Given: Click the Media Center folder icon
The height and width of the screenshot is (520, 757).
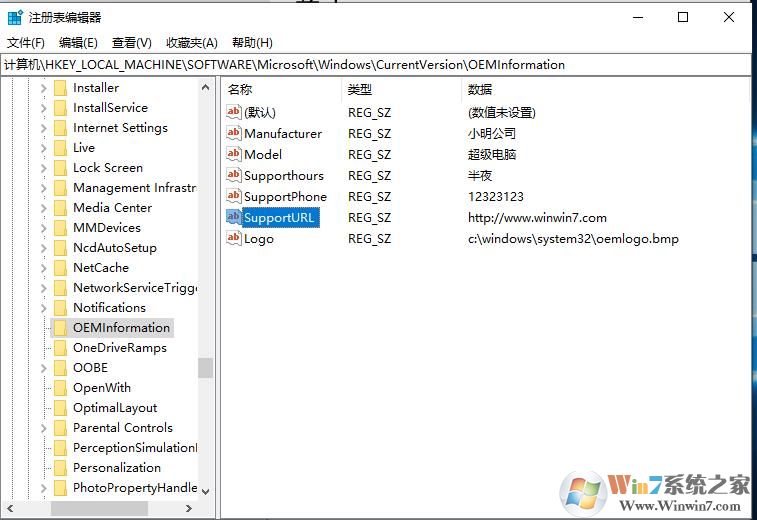Looking at the screenshot, I should tap(61, 208).
